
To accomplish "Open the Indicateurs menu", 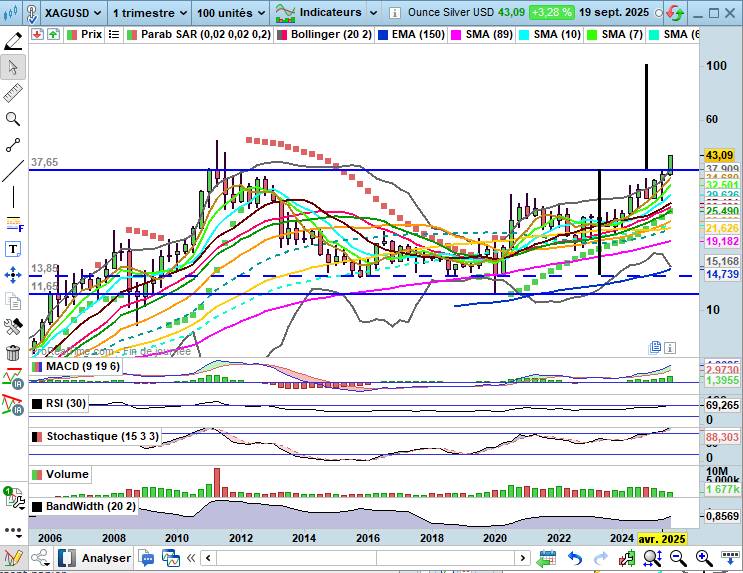I will click(x=322, y=13).
